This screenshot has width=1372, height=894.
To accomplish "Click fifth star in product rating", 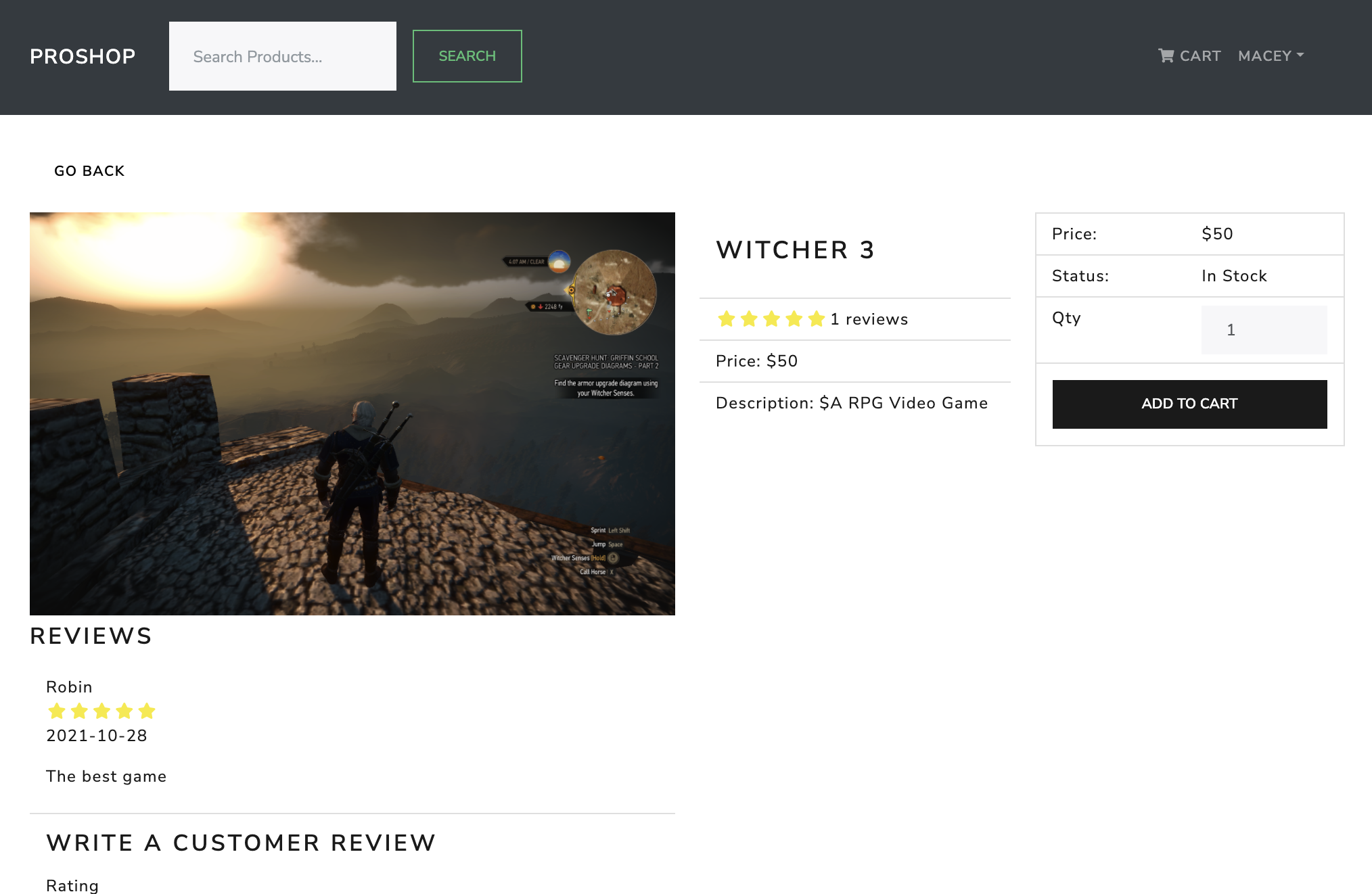I will pyautogui.click(x=817, y=319).
